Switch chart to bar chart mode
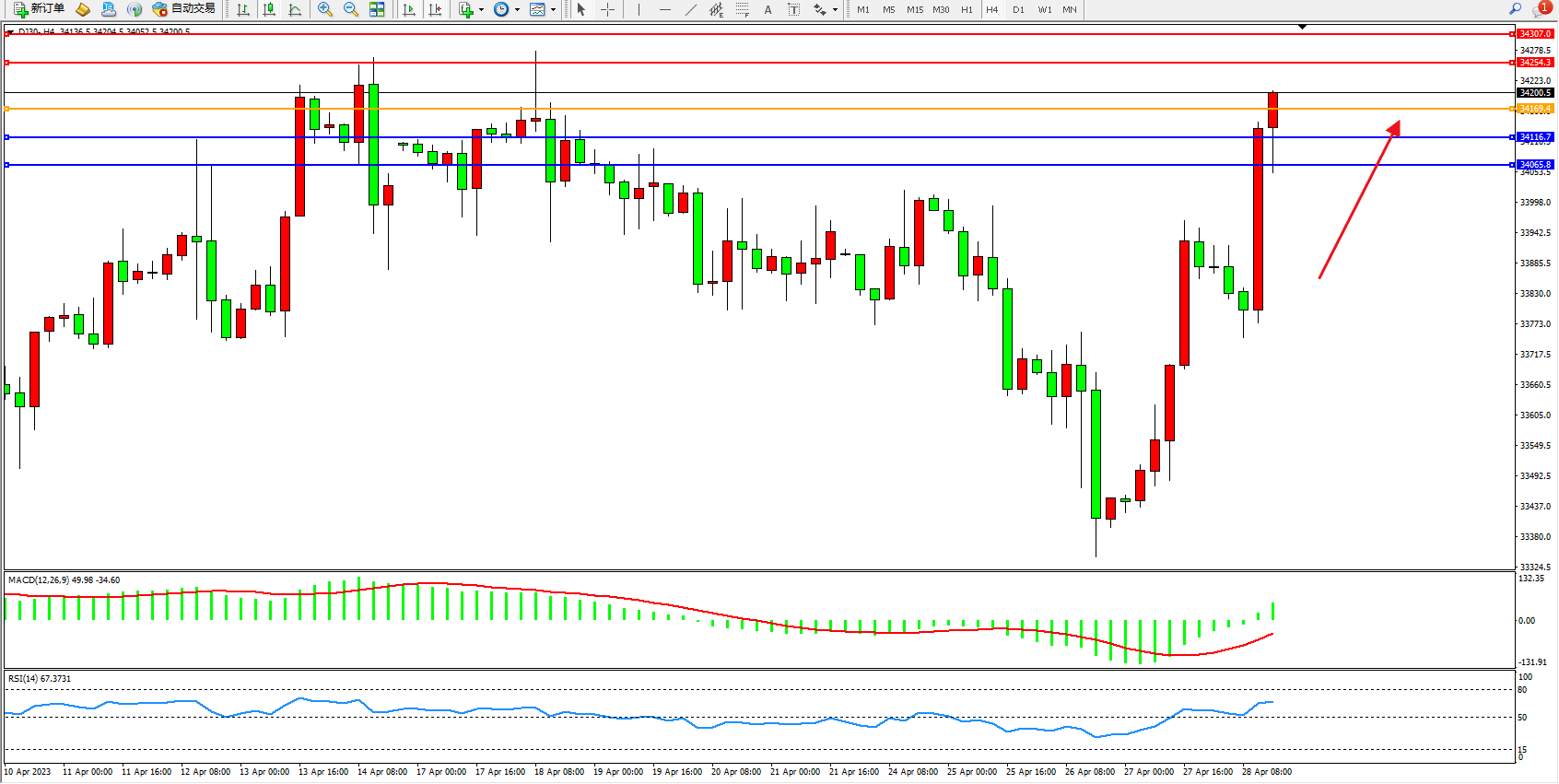The width and height of the screenshot is (1559, 784). (x=243, y=9)
